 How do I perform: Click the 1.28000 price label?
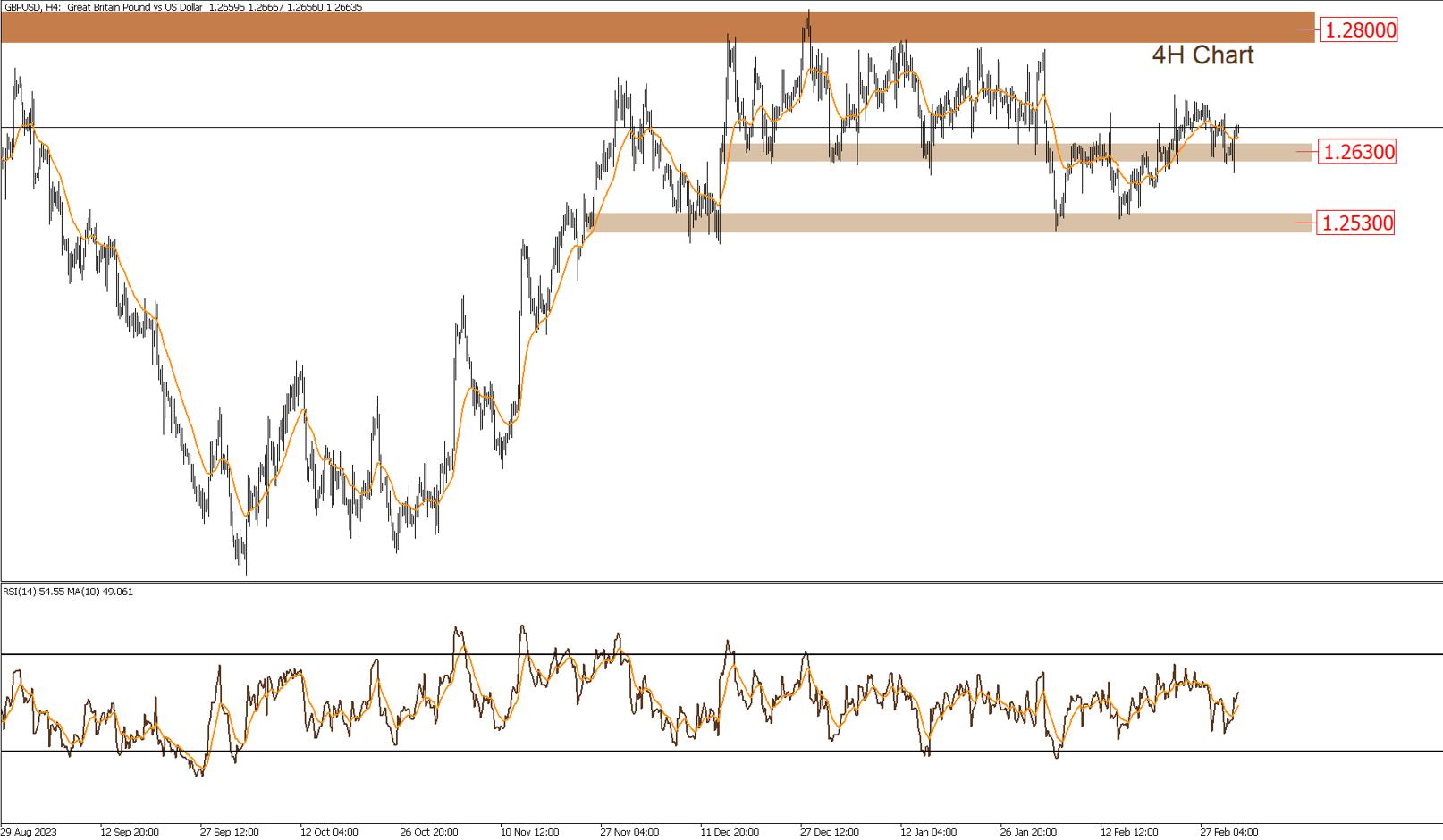coord(1359,30)
